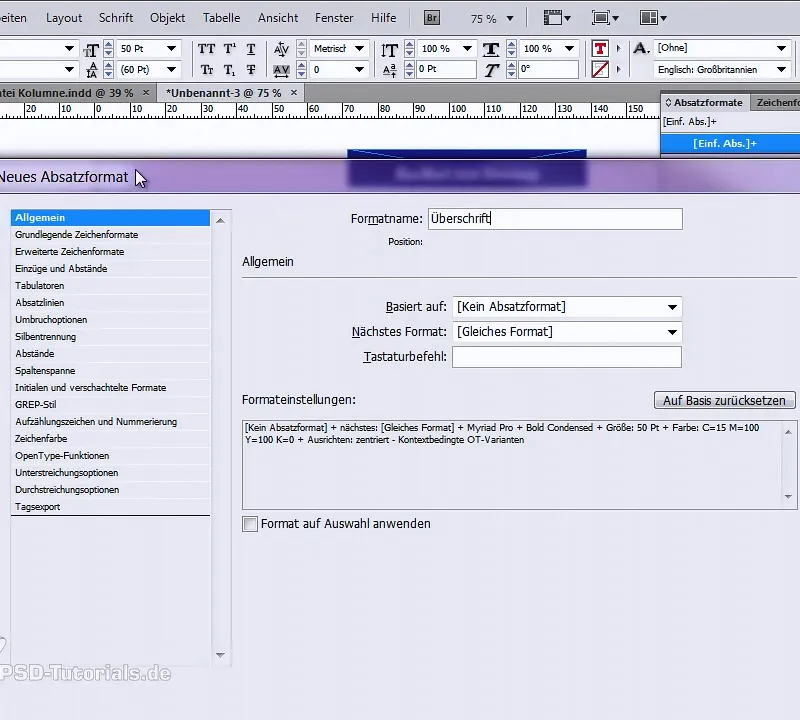Increase vertical scale stepper up arrow
Viewport: 800px width, 720px height.
(409, 45)
